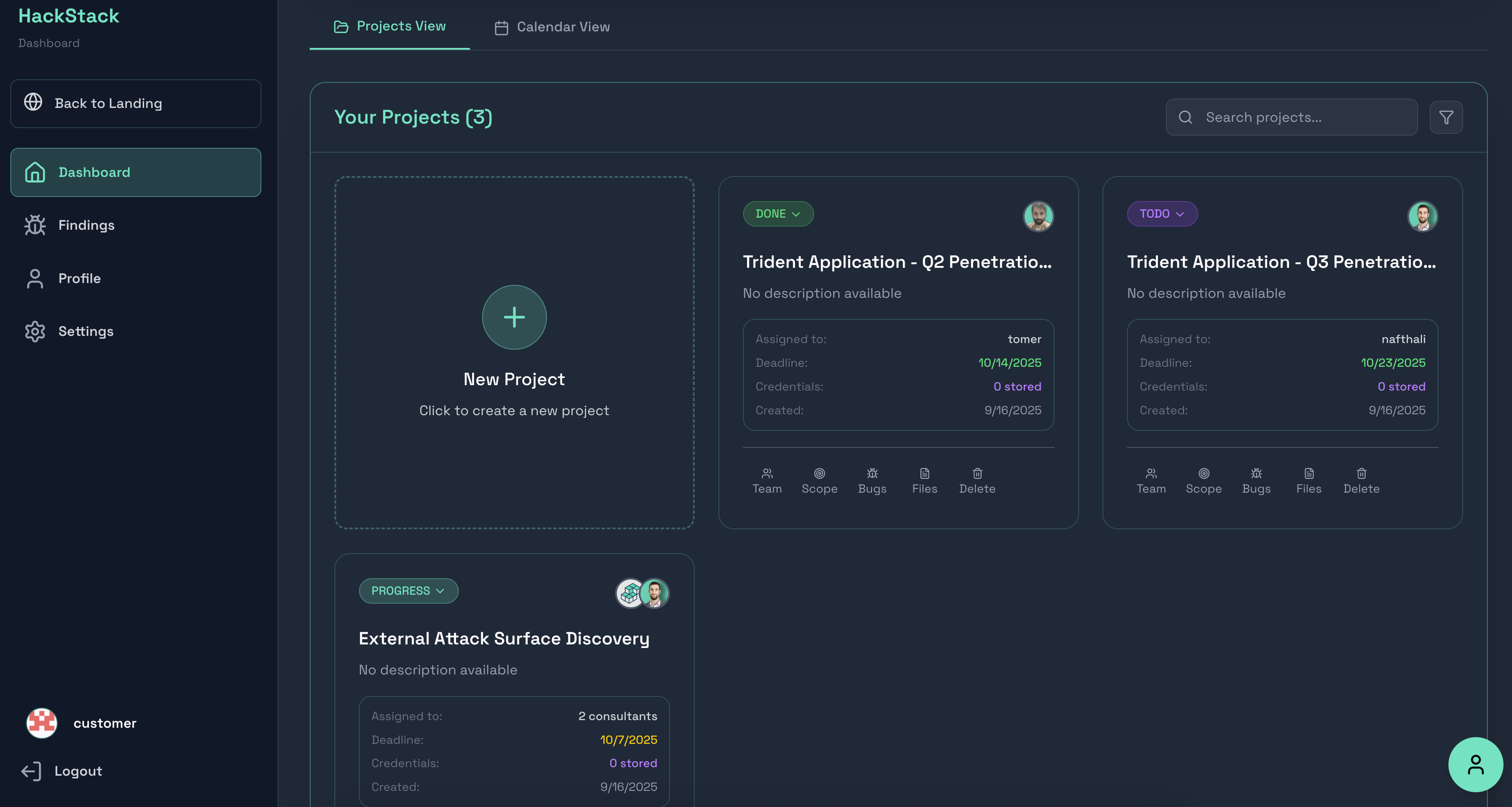This screenshot has width=1512, height=807.
Task: Open the floating user button bottom right
Action: click(1475, 764)
